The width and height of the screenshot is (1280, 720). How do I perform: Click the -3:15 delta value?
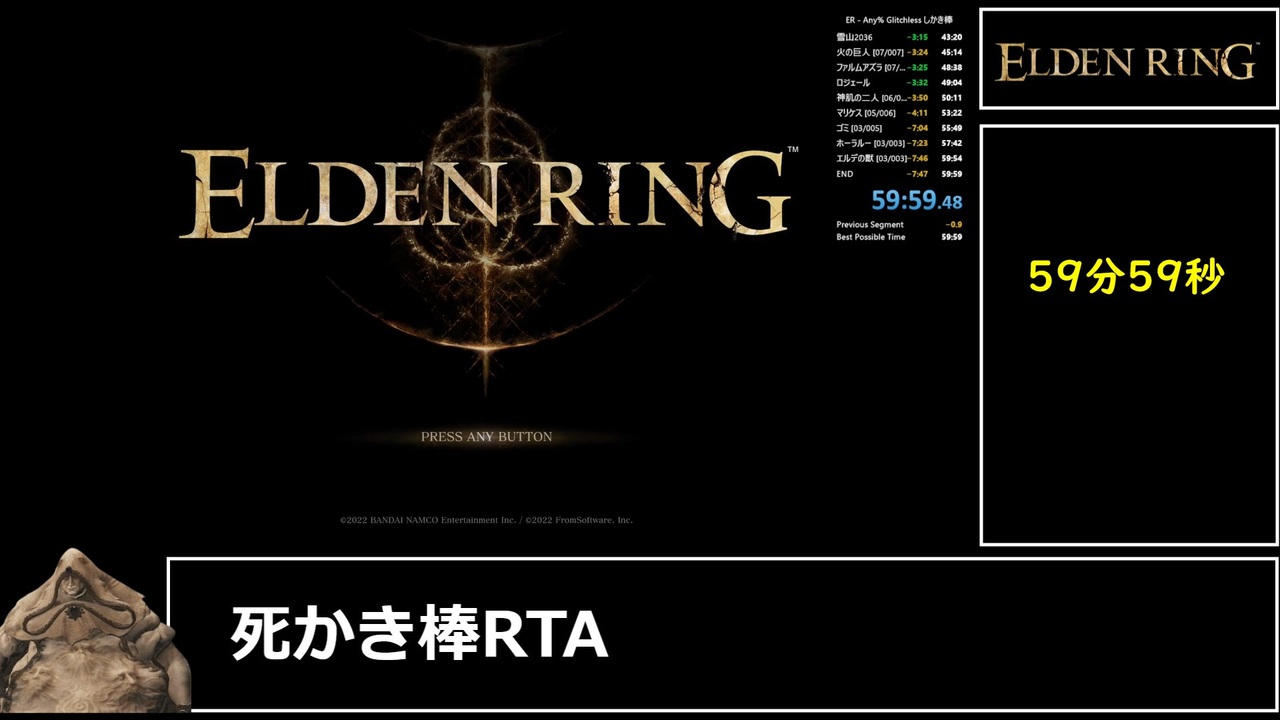point(916,37)
